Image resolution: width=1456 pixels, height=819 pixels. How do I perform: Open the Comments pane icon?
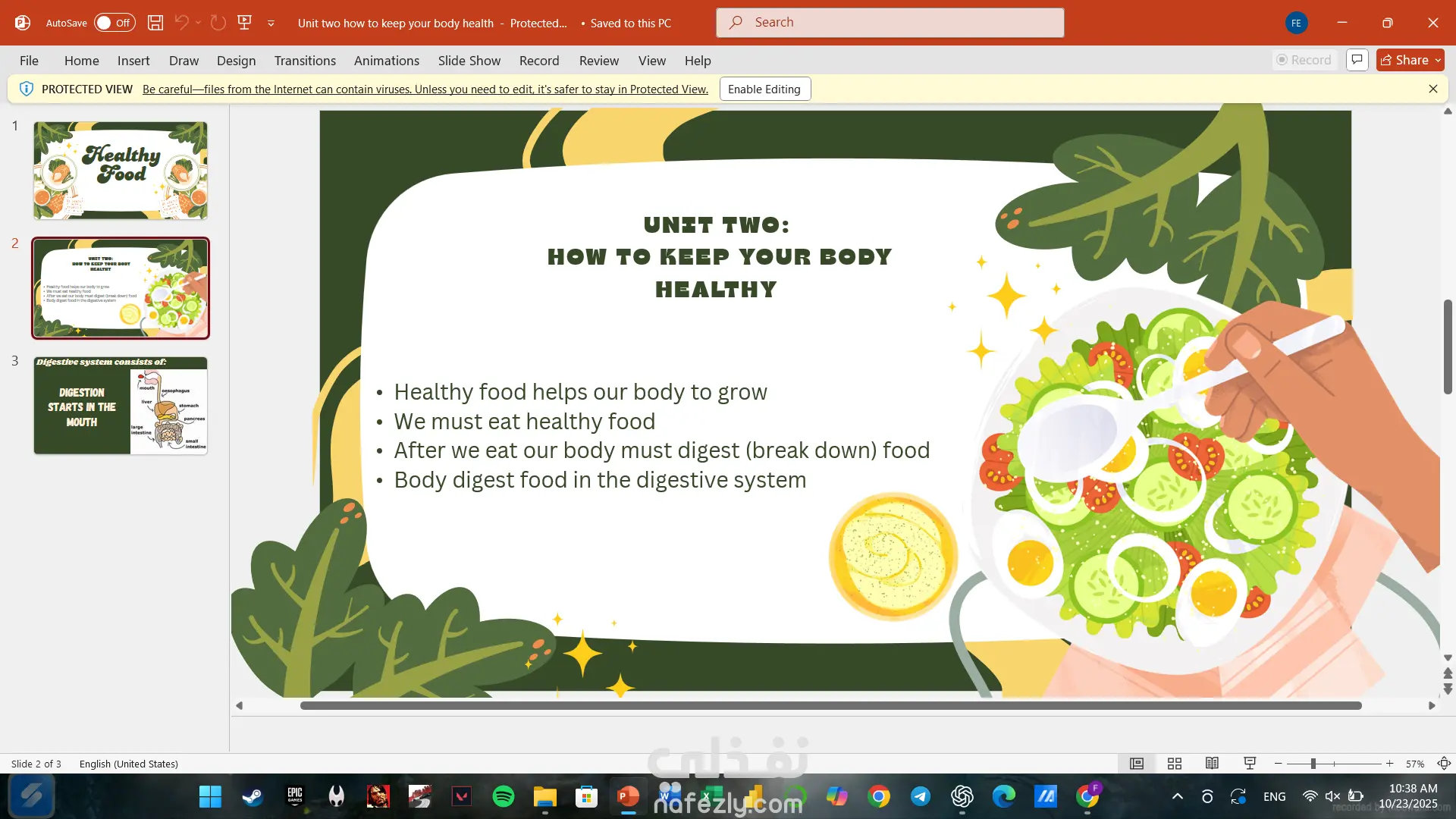tap(1357, 60)
